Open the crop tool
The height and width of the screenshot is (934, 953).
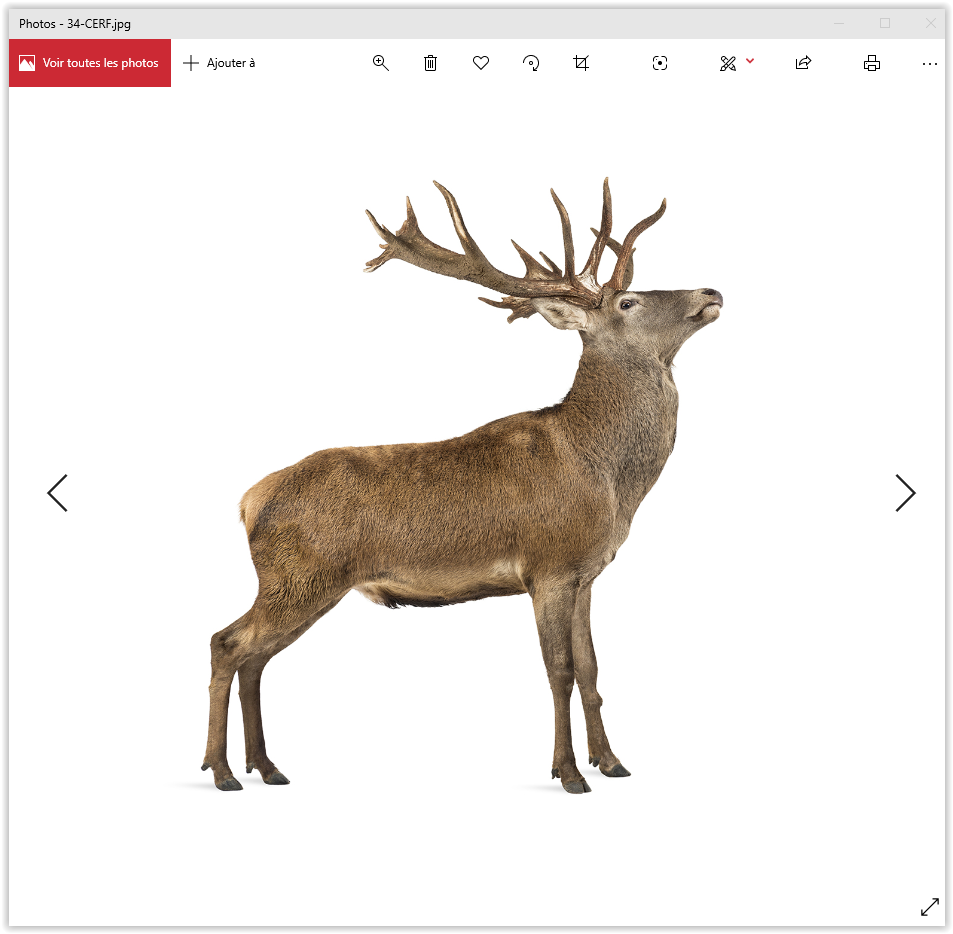coord(581,63)
